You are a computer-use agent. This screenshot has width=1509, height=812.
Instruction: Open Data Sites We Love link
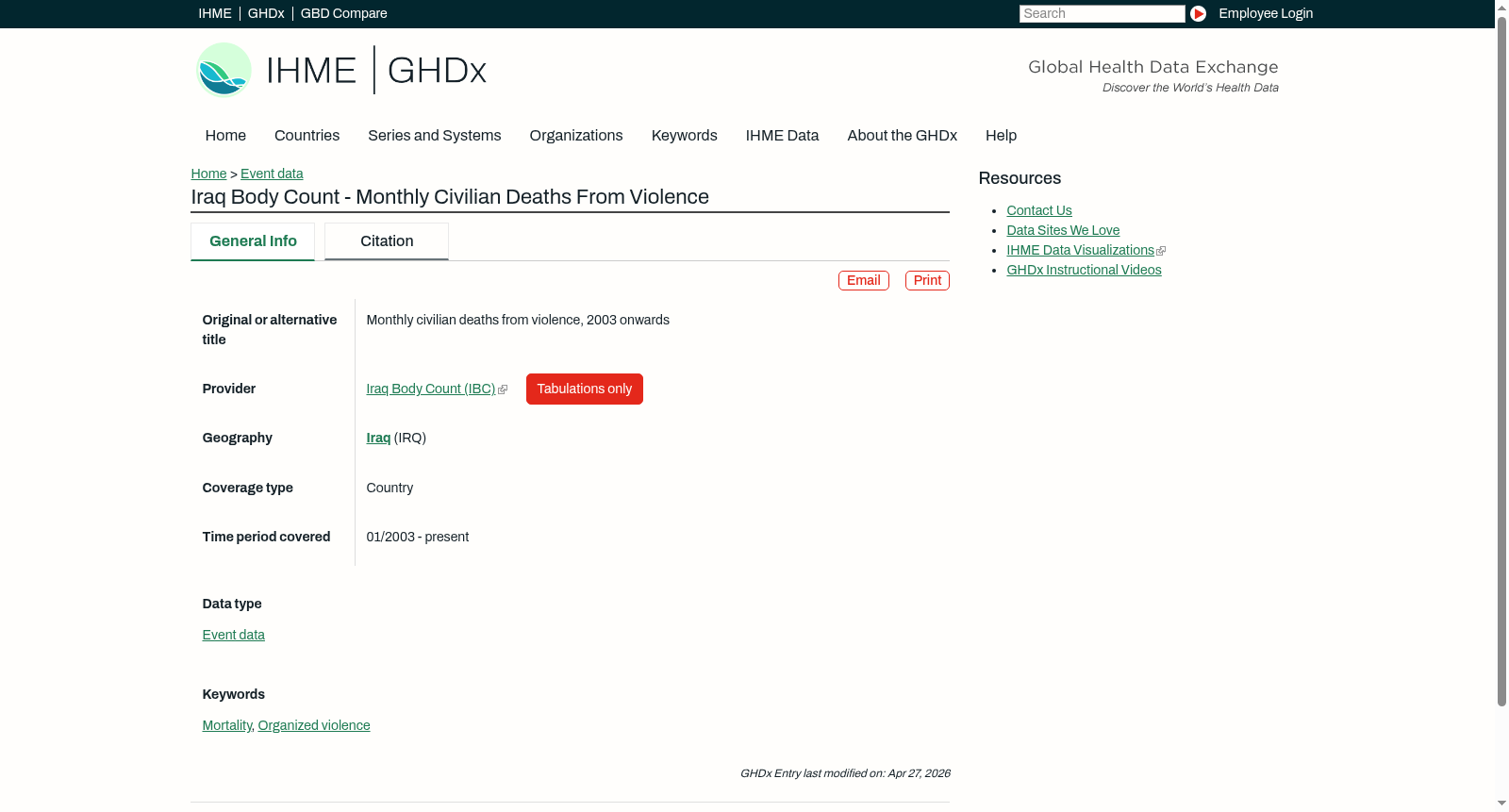1063,230
